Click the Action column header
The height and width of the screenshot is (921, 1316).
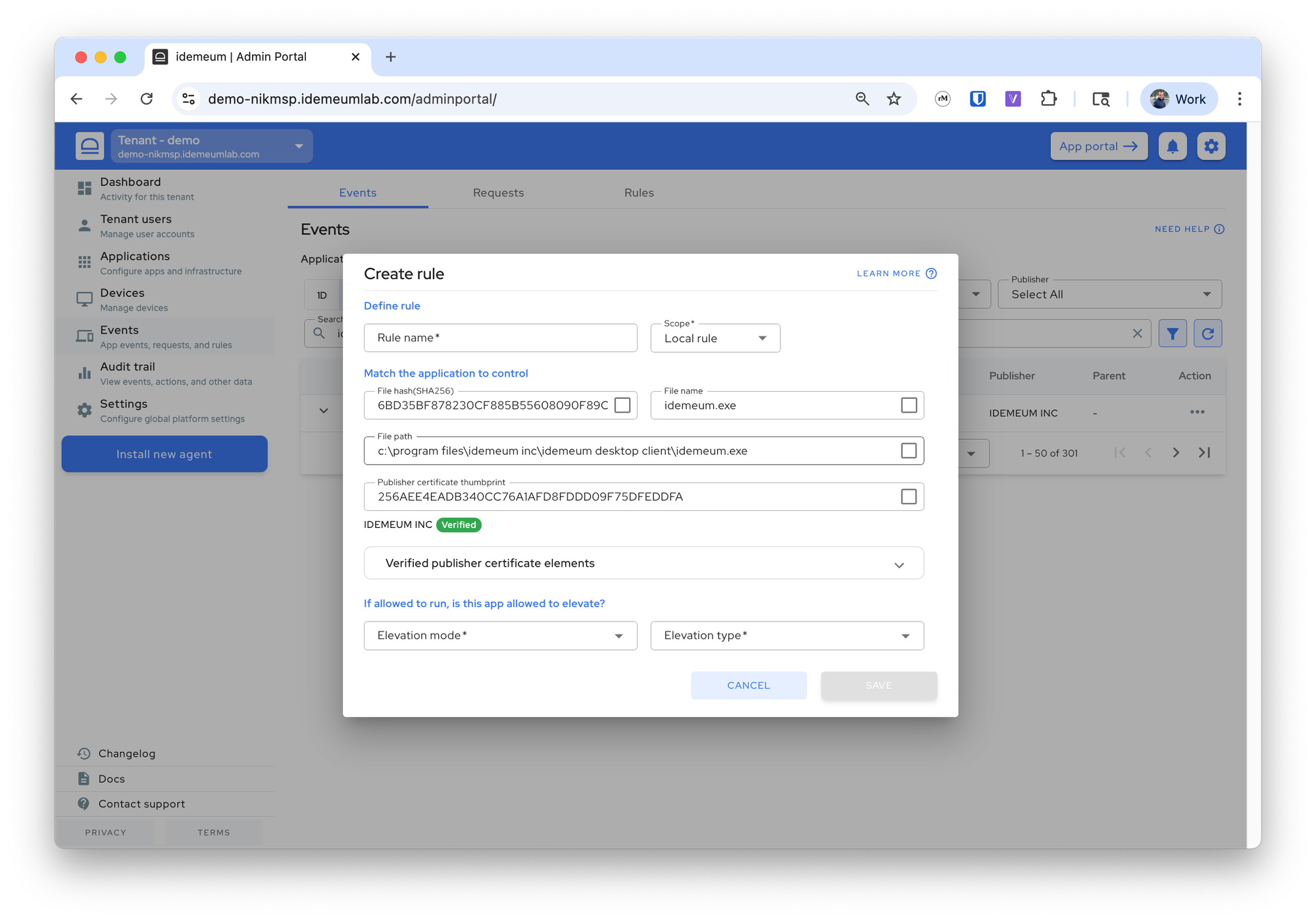pyautogui.click(x=1194, y=376)
